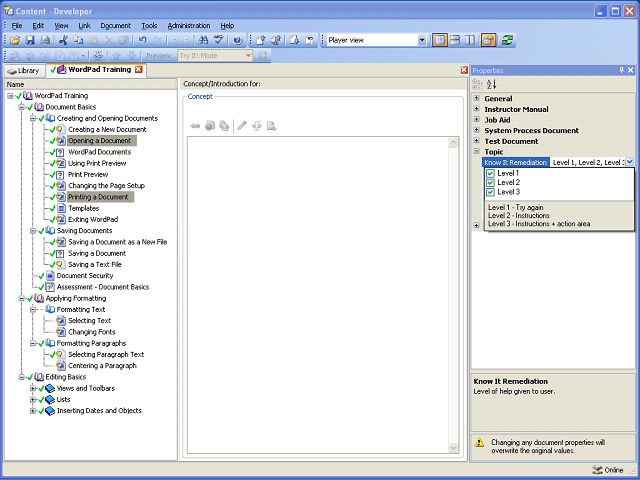This screenshot has height=480, width=640.
Task: Click the Save floppy disk icon
Action: tap(30, 40)
